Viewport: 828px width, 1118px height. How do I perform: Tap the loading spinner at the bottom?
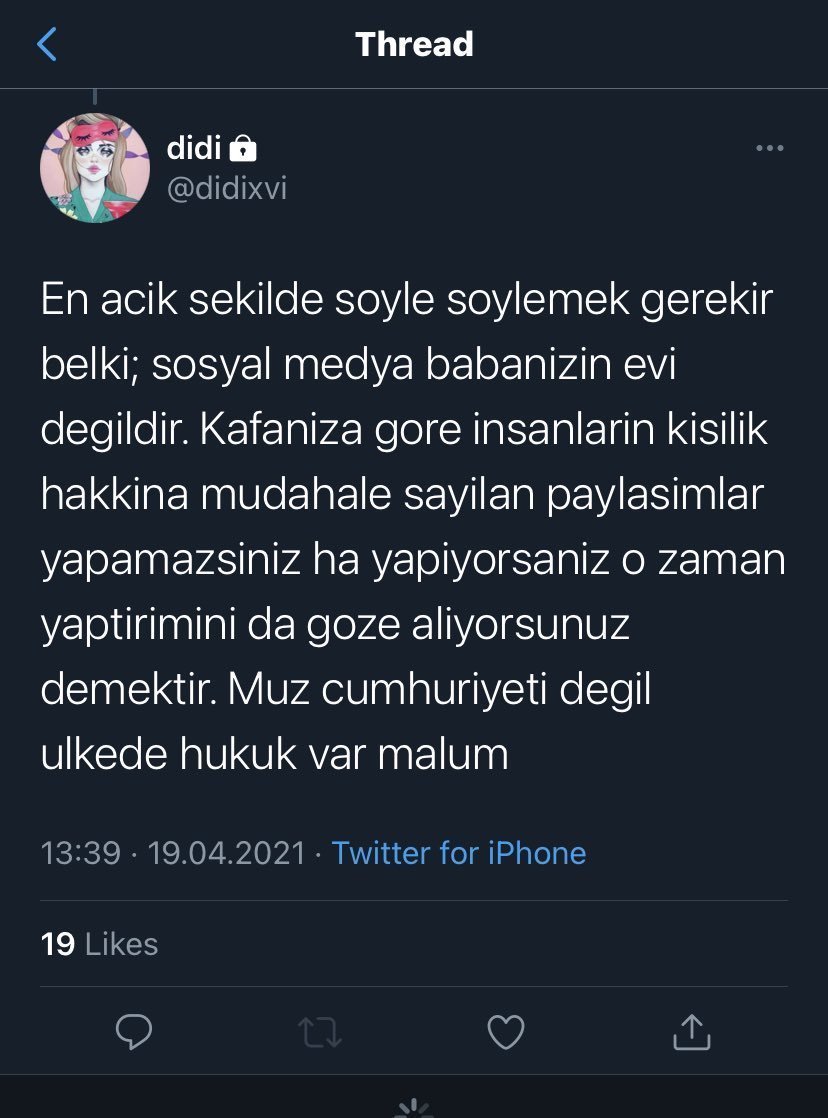[413, 1108]
